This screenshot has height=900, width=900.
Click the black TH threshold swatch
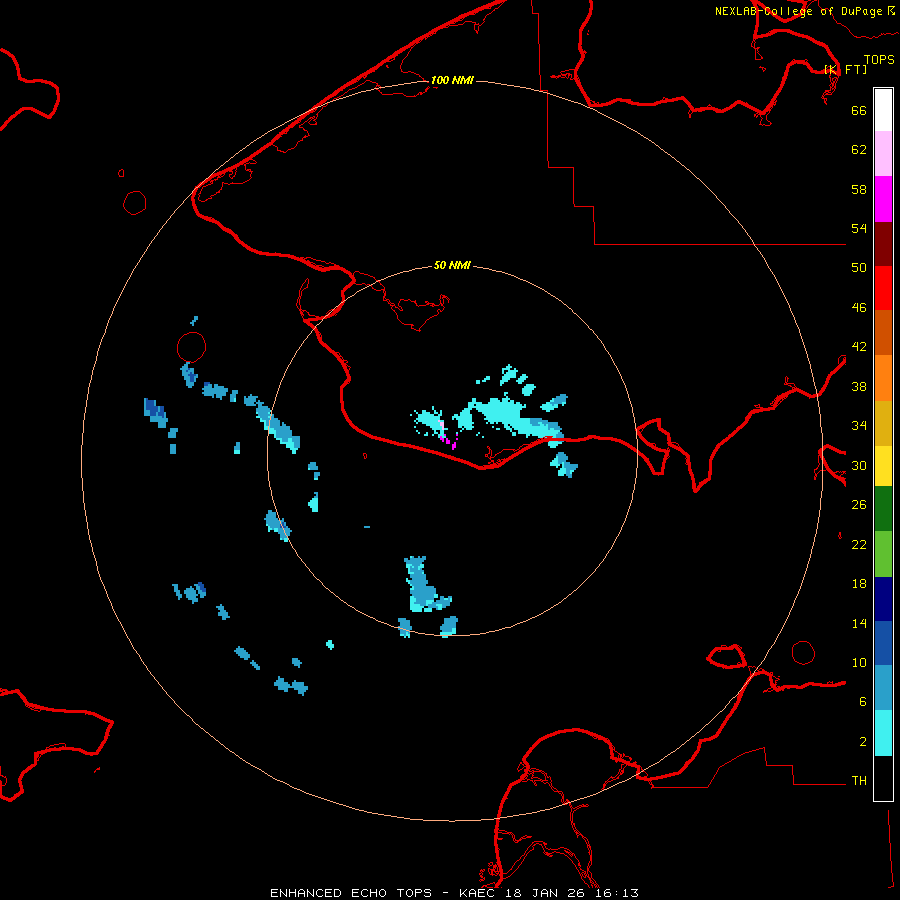(883, 778)
